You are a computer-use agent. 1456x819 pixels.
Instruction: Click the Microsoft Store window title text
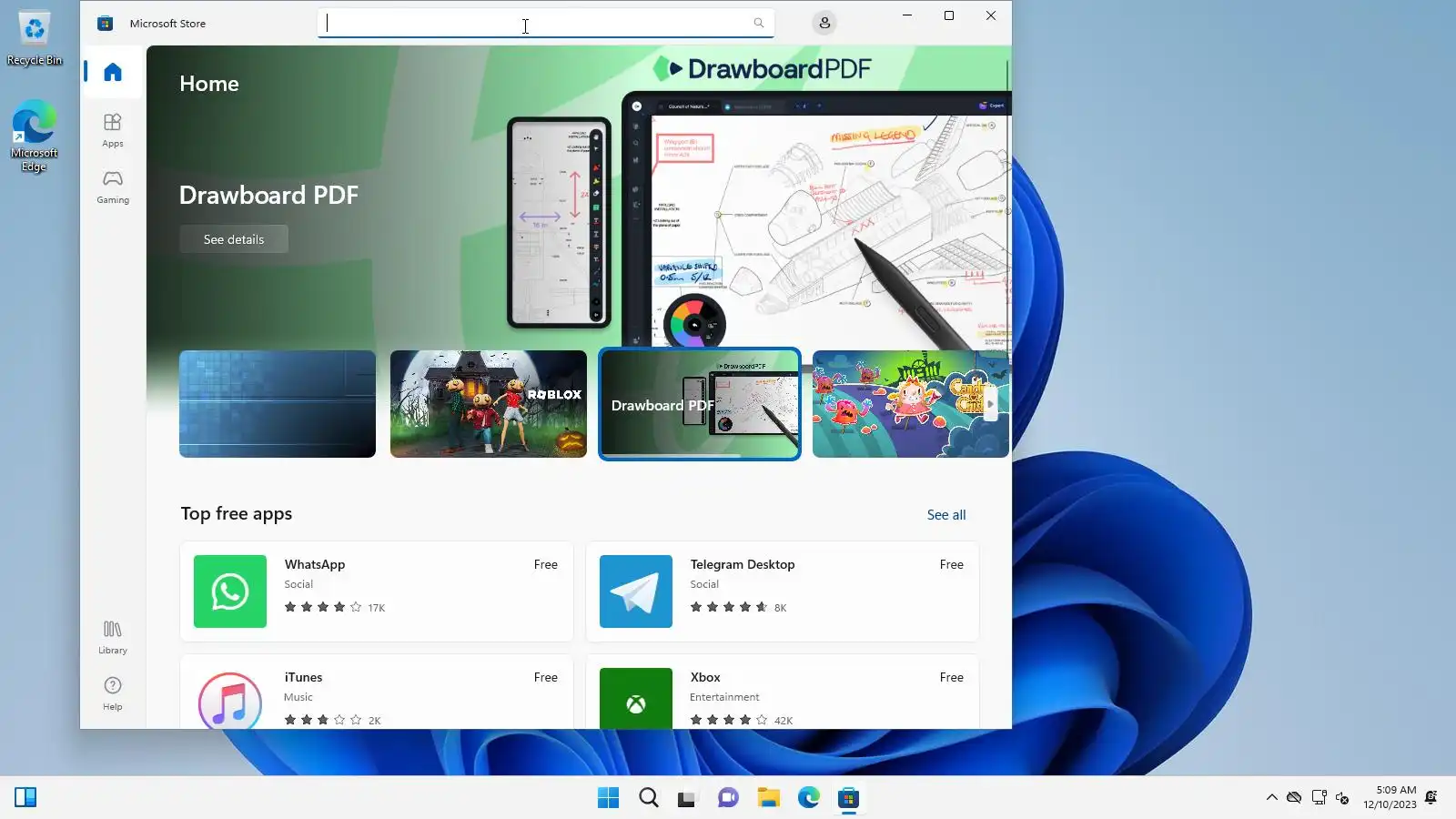point(167,24)
